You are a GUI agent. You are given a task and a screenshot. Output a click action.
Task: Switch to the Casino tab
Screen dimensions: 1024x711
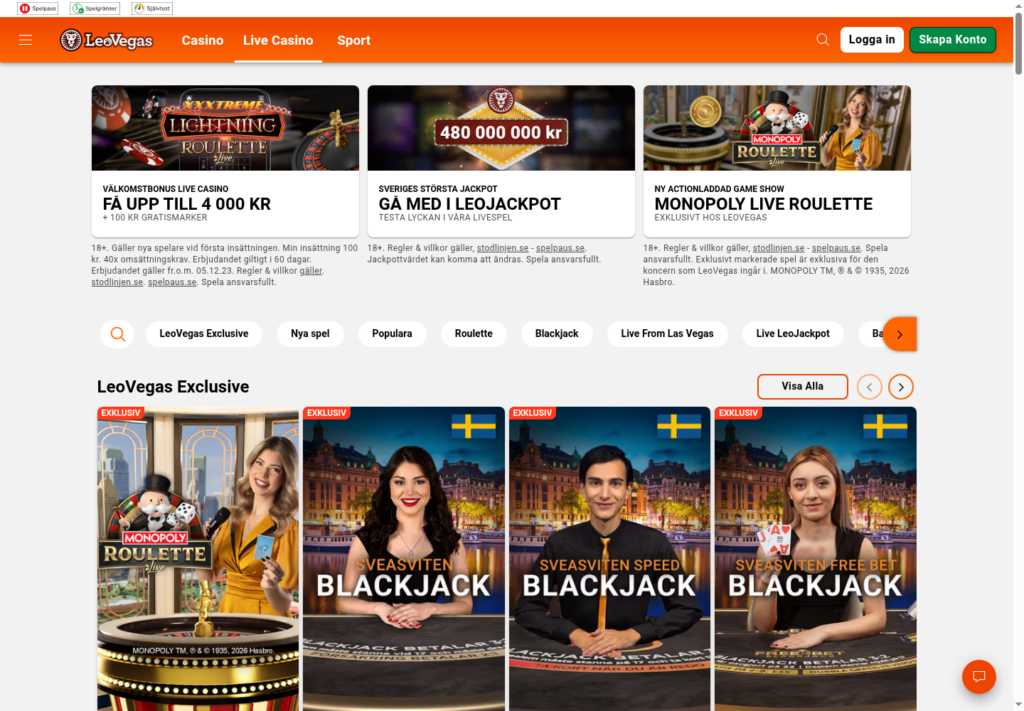coord(202,40)
